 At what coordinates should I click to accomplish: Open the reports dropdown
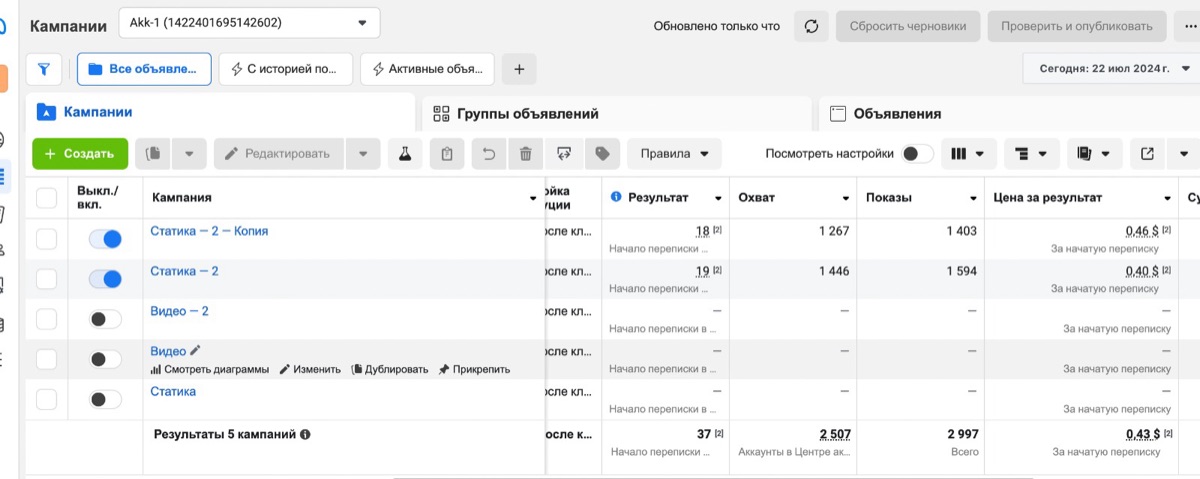[x=1094, y=154]
